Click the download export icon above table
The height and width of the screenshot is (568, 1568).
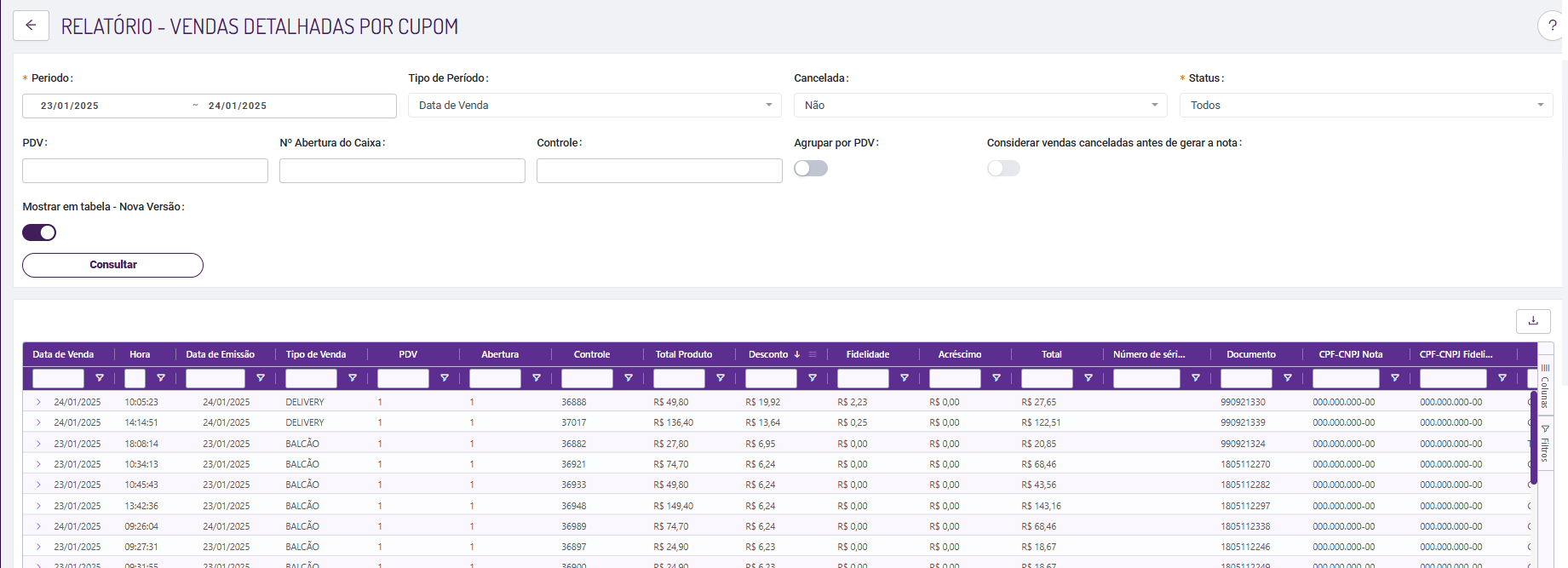[x=1533, y=321]
